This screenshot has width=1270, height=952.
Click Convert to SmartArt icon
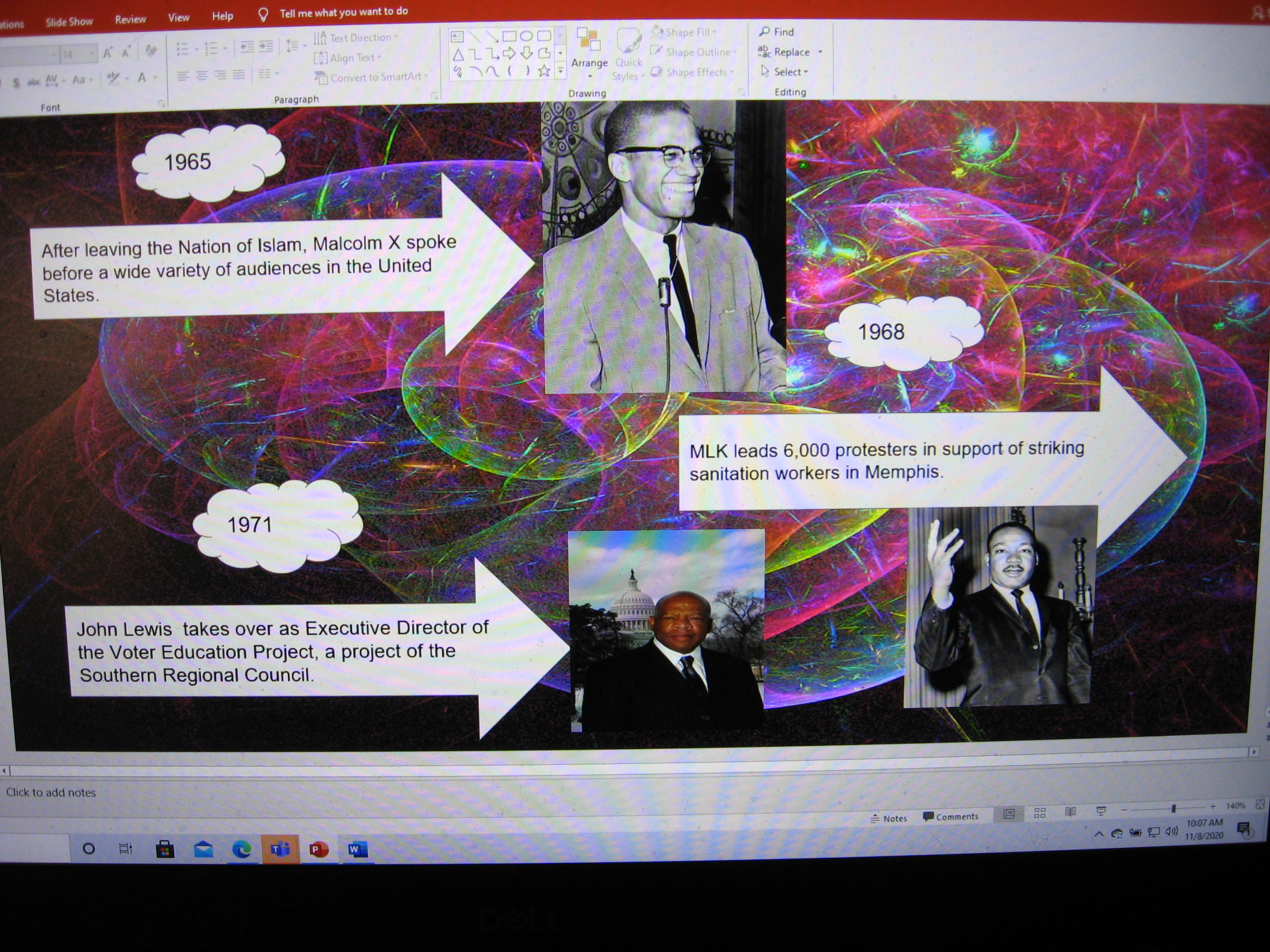tap(321, 77)
